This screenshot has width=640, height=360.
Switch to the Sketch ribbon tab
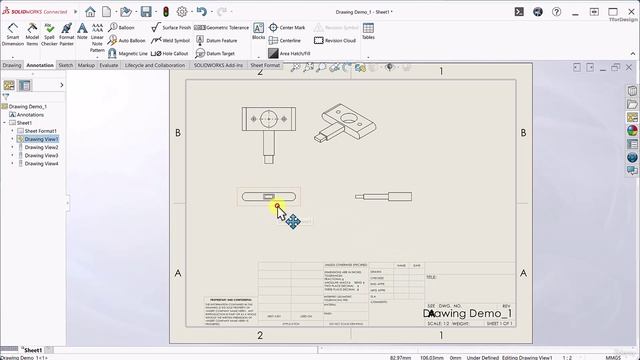(x=65, y=65)
